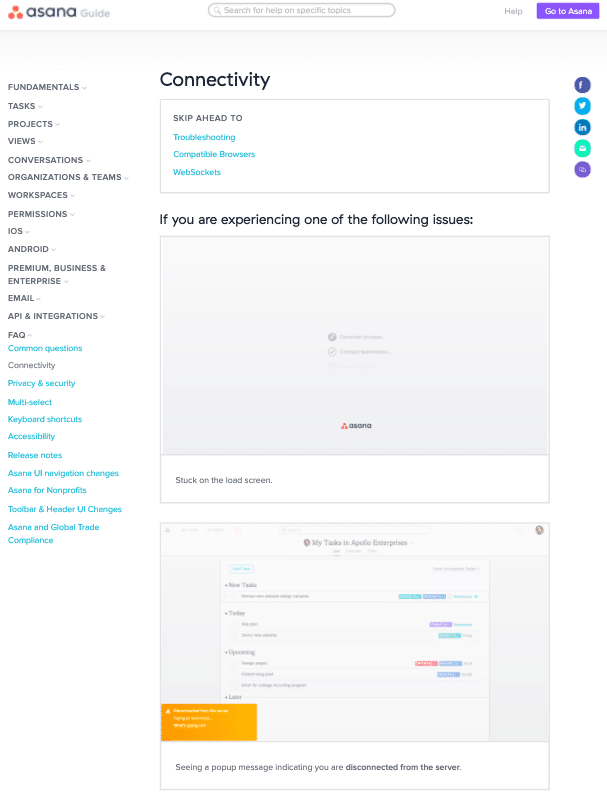Screen dimensions: 607x800
Task: Collapse the FAQ sidebar section
Action: [20, 334]
